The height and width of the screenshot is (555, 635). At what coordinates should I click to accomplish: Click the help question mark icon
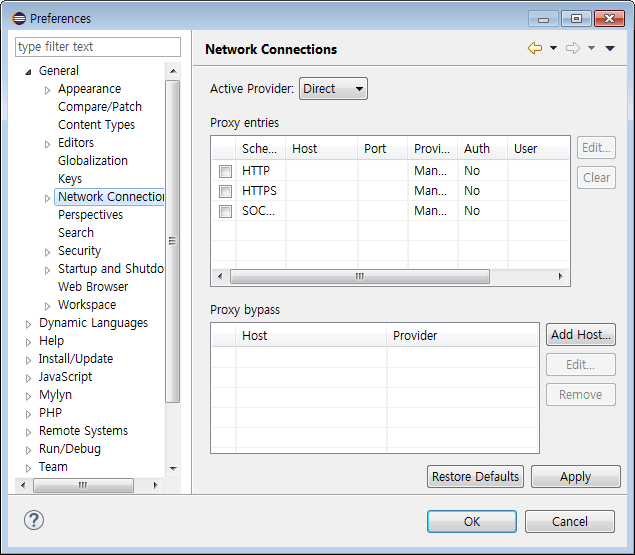34,520
